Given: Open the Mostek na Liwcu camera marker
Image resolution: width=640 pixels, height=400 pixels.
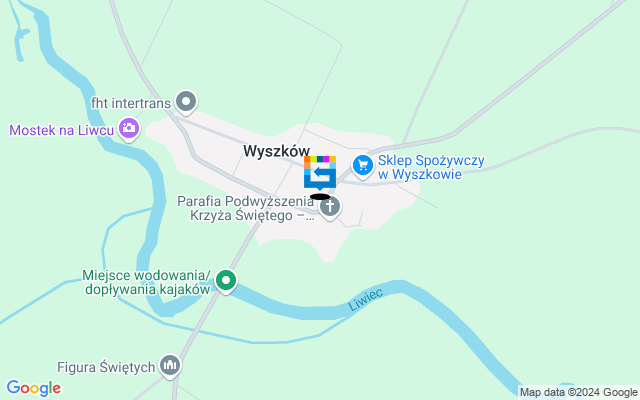Looking at the screenshot, I should pyautogui.click(x=129, y=129).
